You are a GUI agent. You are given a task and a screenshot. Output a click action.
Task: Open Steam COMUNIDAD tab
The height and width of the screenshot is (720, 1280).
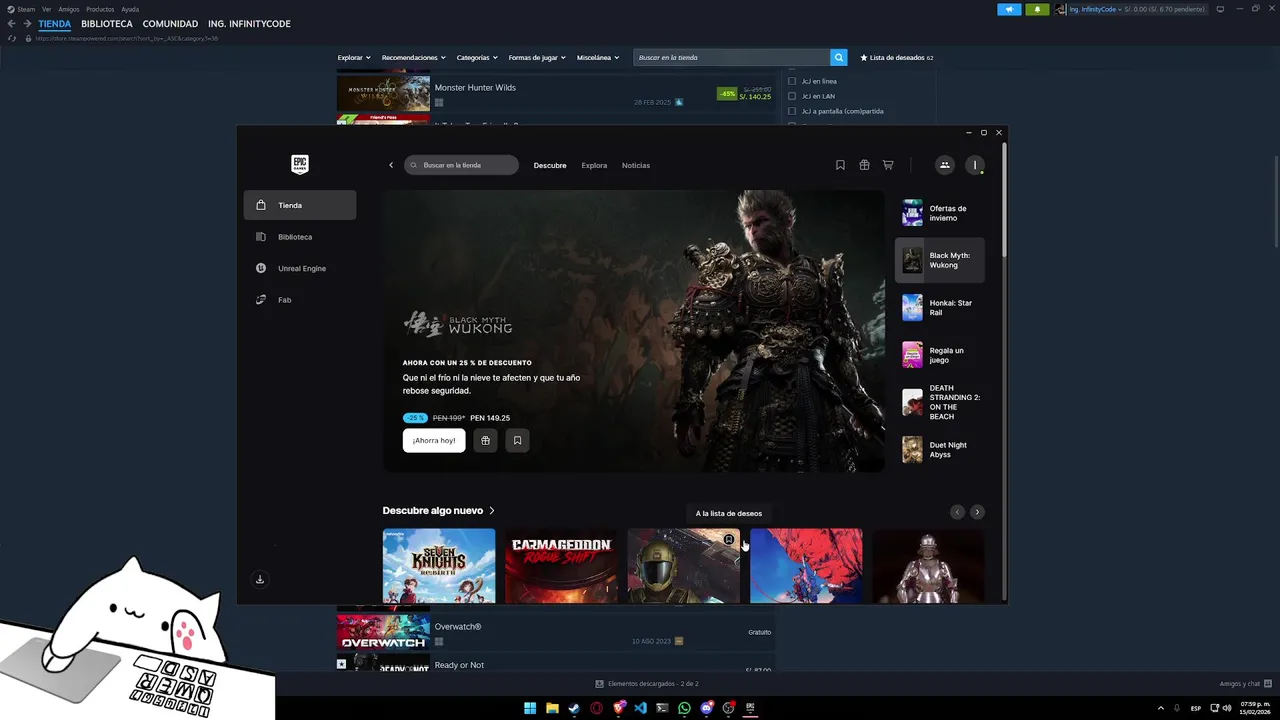[x=170, y=23]
